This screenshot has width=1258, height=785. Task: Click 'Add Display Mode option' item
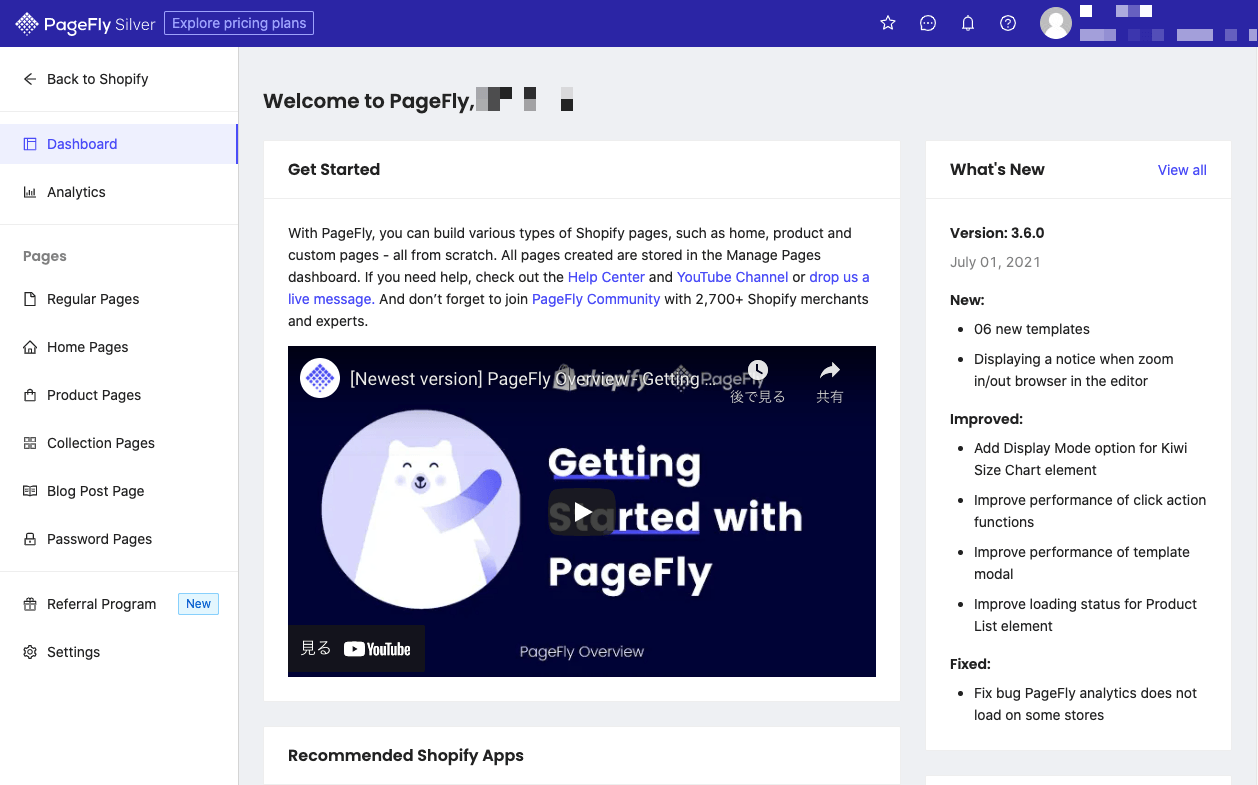coord(1081,459)
